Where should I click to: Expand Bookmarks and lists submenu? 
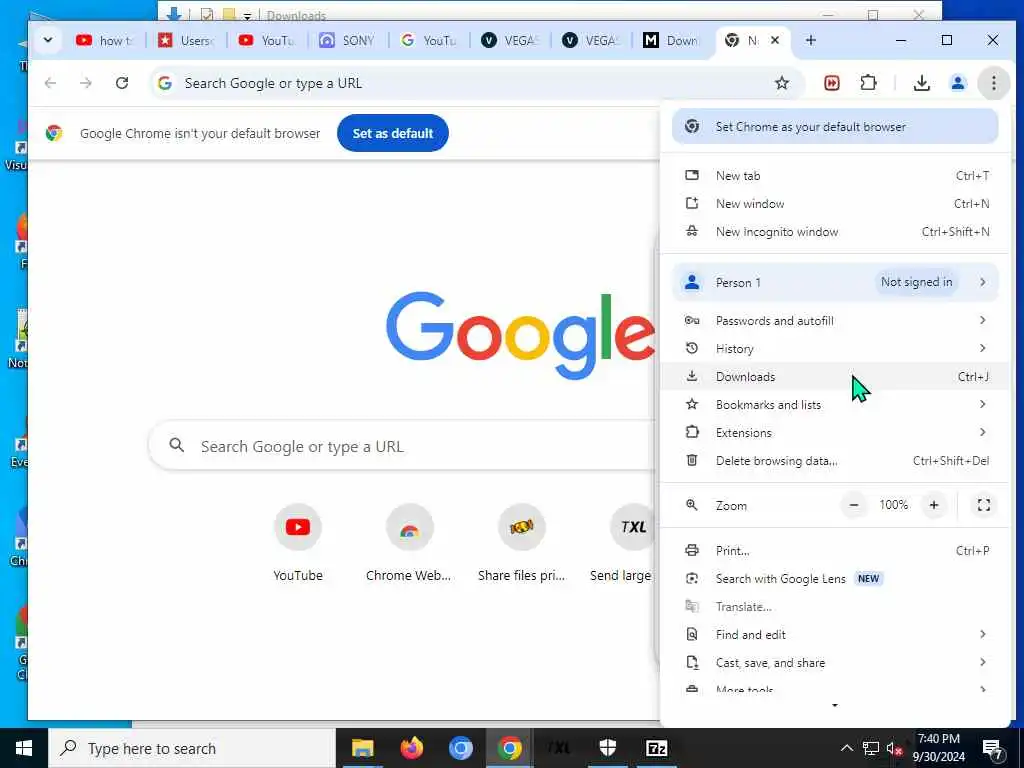[x=835, y=405]
